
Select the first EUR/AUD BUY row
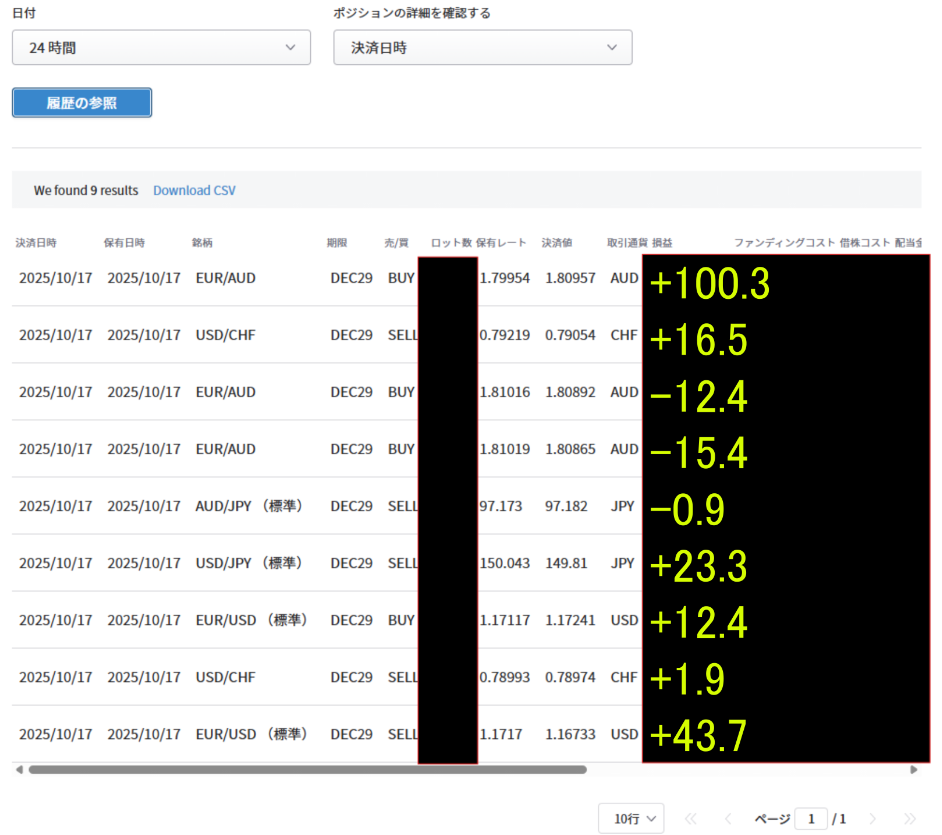click(225, 278)
